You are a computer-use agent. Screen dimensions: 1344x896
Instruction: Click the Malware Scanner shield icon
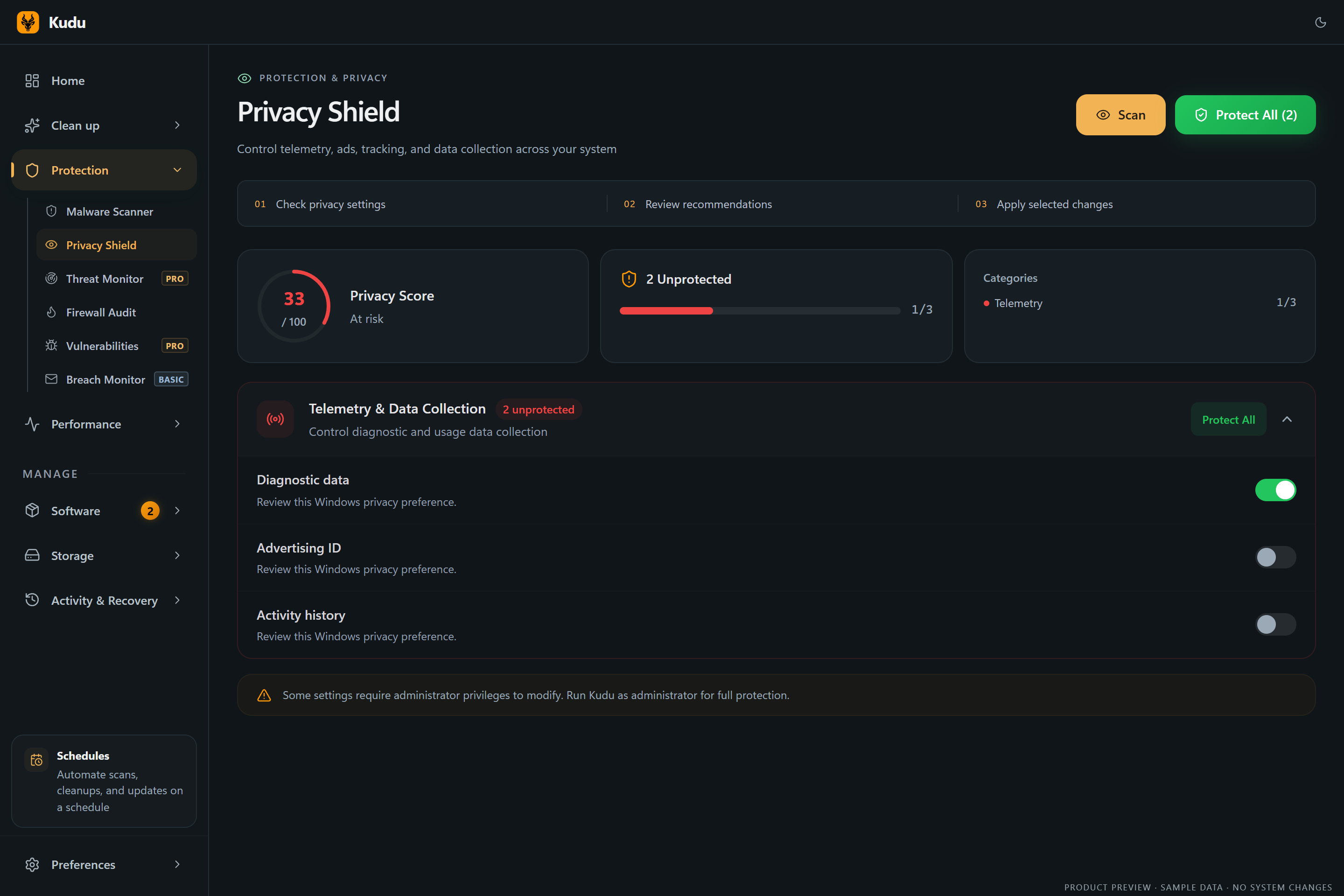pyautogui.click(x=51, y=211)
